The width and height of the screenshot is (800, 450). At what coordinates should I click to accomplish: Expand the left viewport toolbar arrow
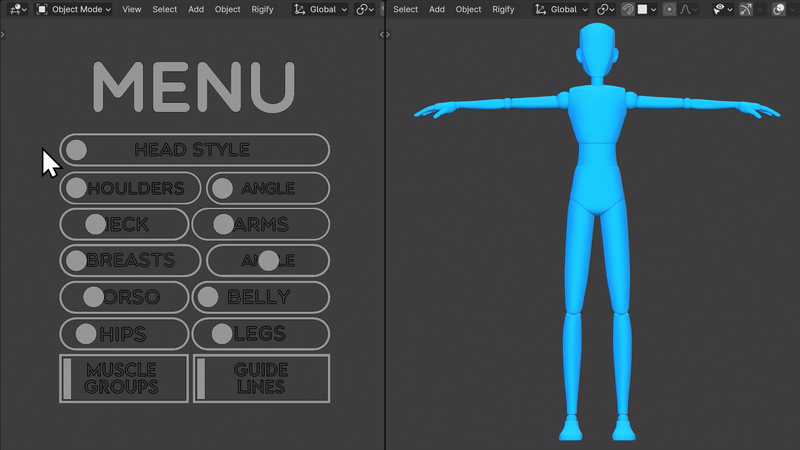pyautogui.click(x=3, y=34)
